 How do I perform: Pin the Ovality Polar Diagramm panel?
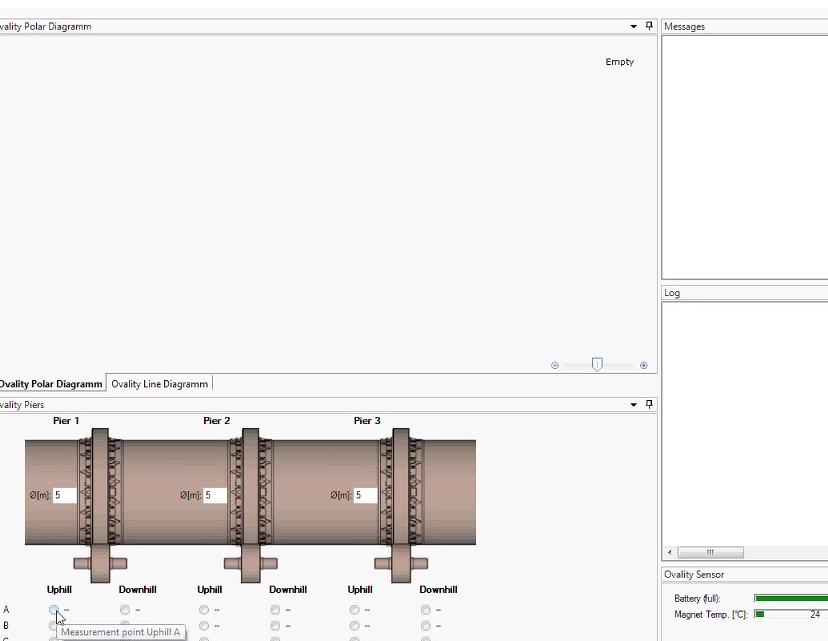point(649,26)
